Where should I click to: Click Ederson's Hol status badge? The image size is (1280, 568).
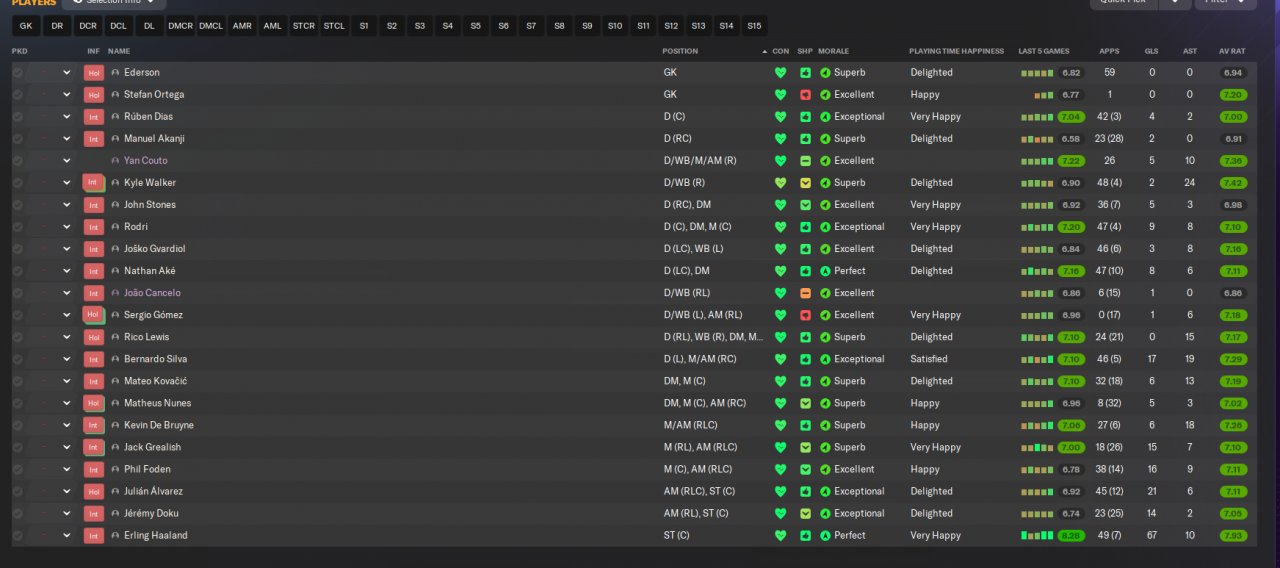tap(94, 73)
